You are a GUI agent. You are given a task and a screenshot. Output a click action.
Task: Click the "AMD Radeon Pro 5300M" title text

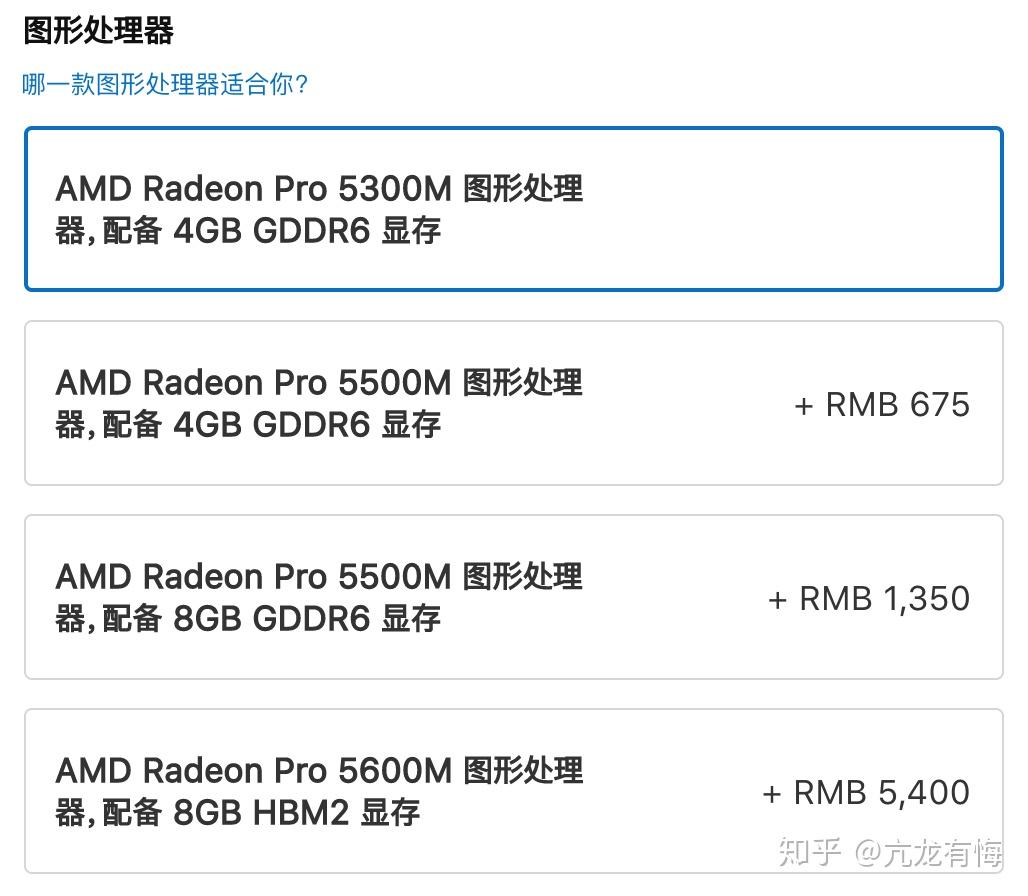point(255,188)
